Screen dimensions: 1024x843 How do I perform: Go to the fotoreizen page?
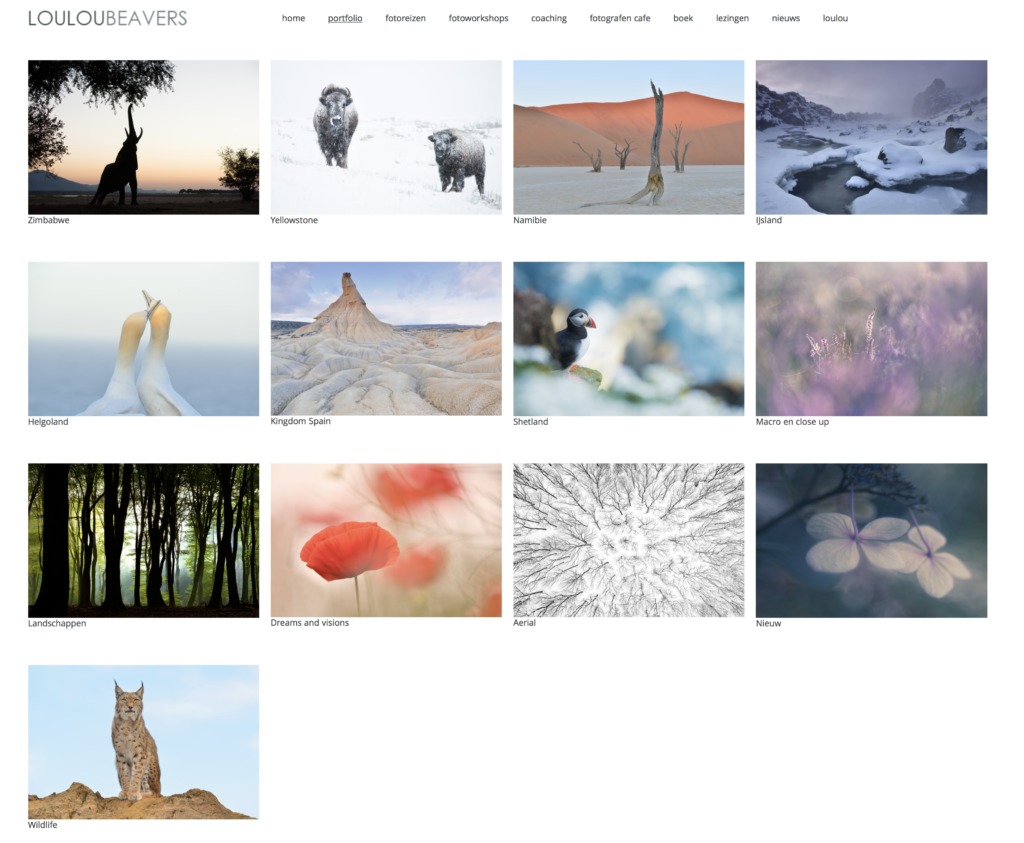click(405, 18)
